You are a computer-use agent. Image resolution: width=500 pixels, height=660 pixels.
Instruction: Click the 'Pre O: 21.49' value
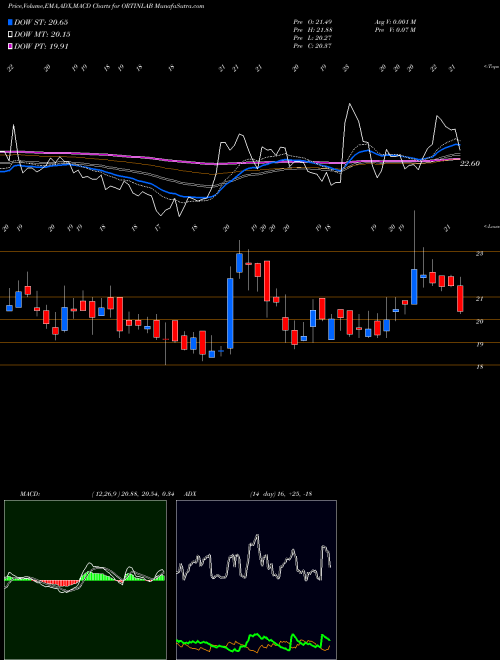point(313,22)
